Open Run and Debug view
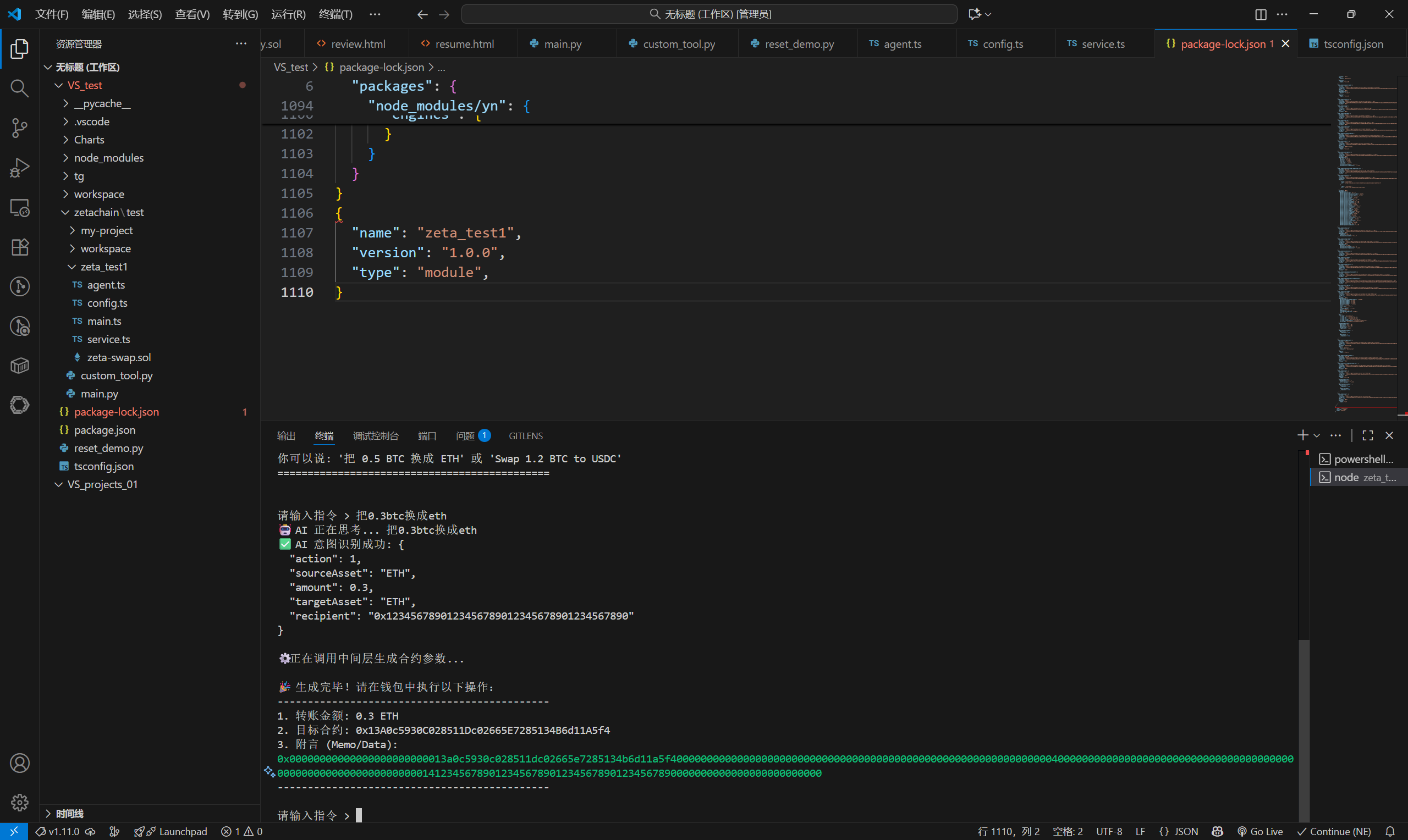1408x840 pixels. 19,168
